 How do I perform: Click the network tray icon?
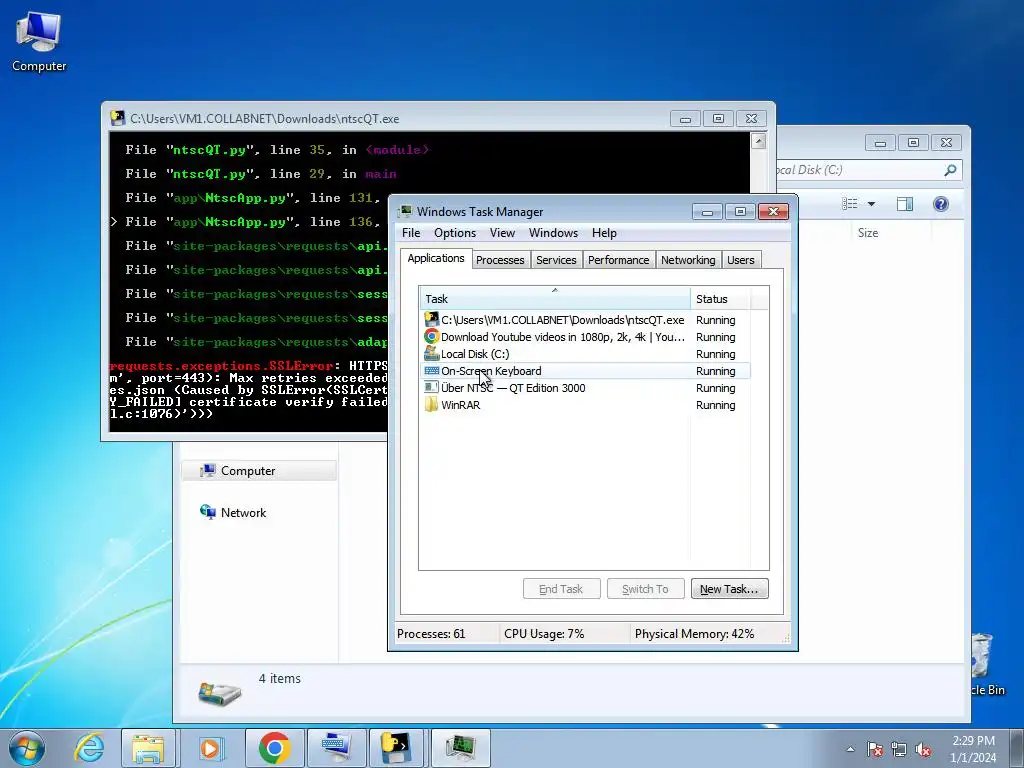tap(899, 749)
